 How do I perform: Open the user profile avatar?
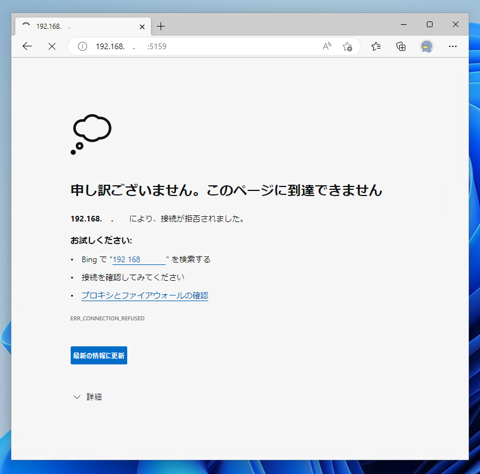(x=426, y=46)
